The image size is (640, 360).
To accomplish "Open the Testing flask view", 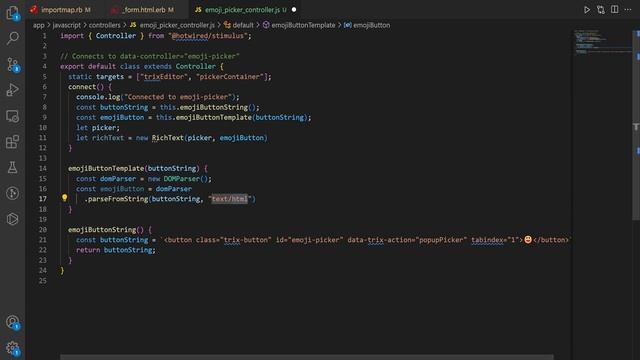I will (13, 167).
